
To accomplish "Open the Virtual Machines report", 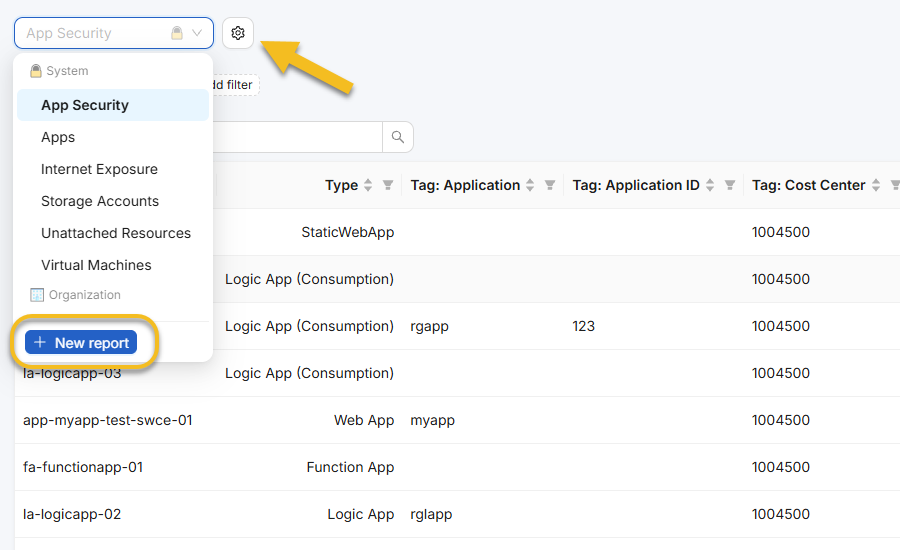I will 113,265.
